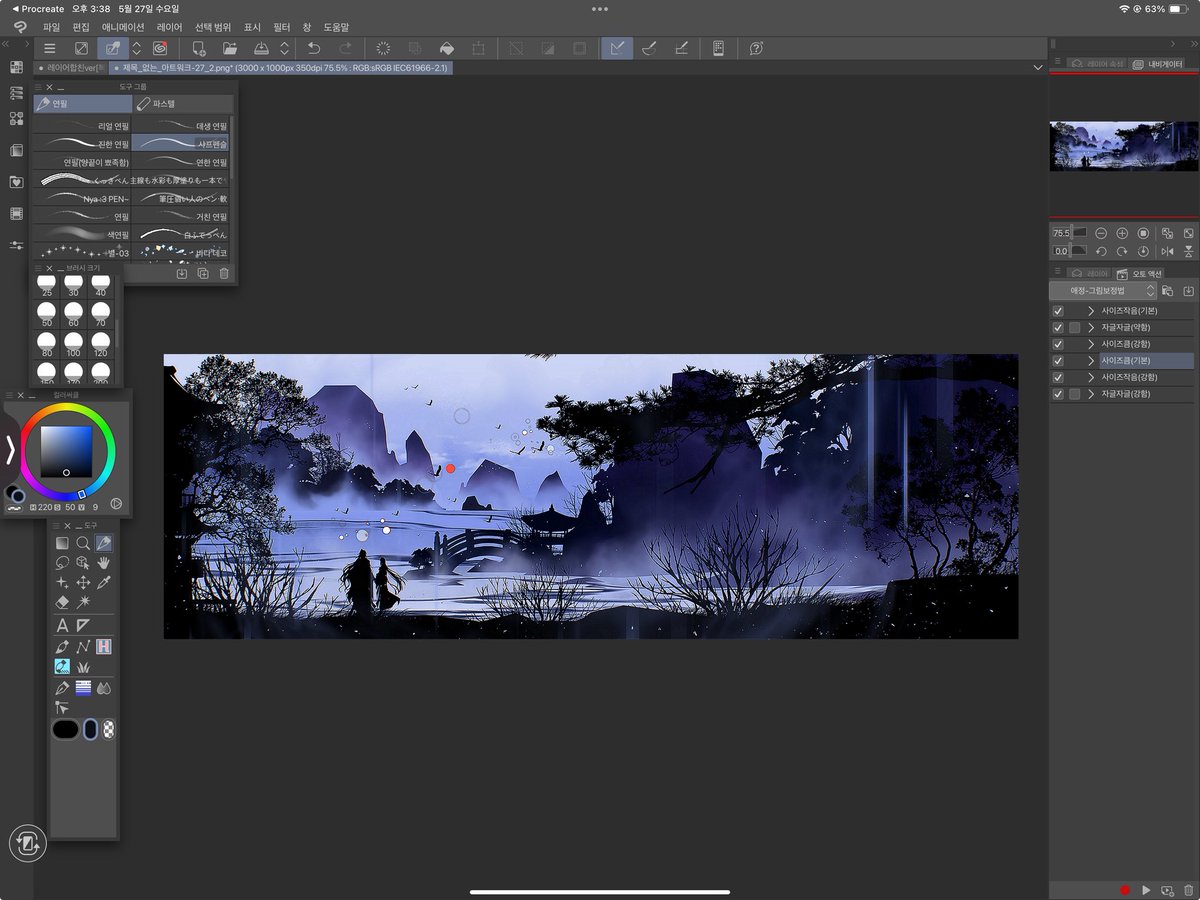Screen dimensions: 1200x900
Task: Expand the 사이즈작음(강함) auto action
Action: click(x=1092, y=377)
